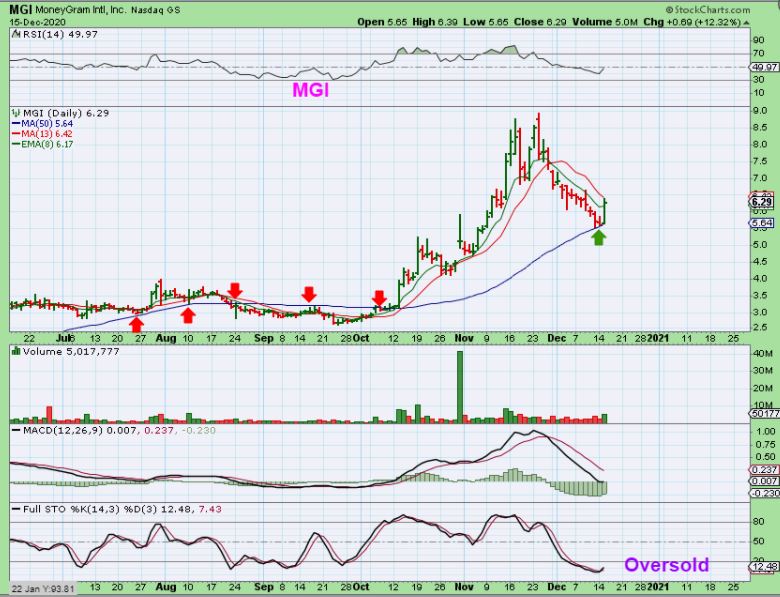Click the MGI MoneyGram Intl, Inc. chart title
This screenshot has height=597, width=780.
click(68, 9)
